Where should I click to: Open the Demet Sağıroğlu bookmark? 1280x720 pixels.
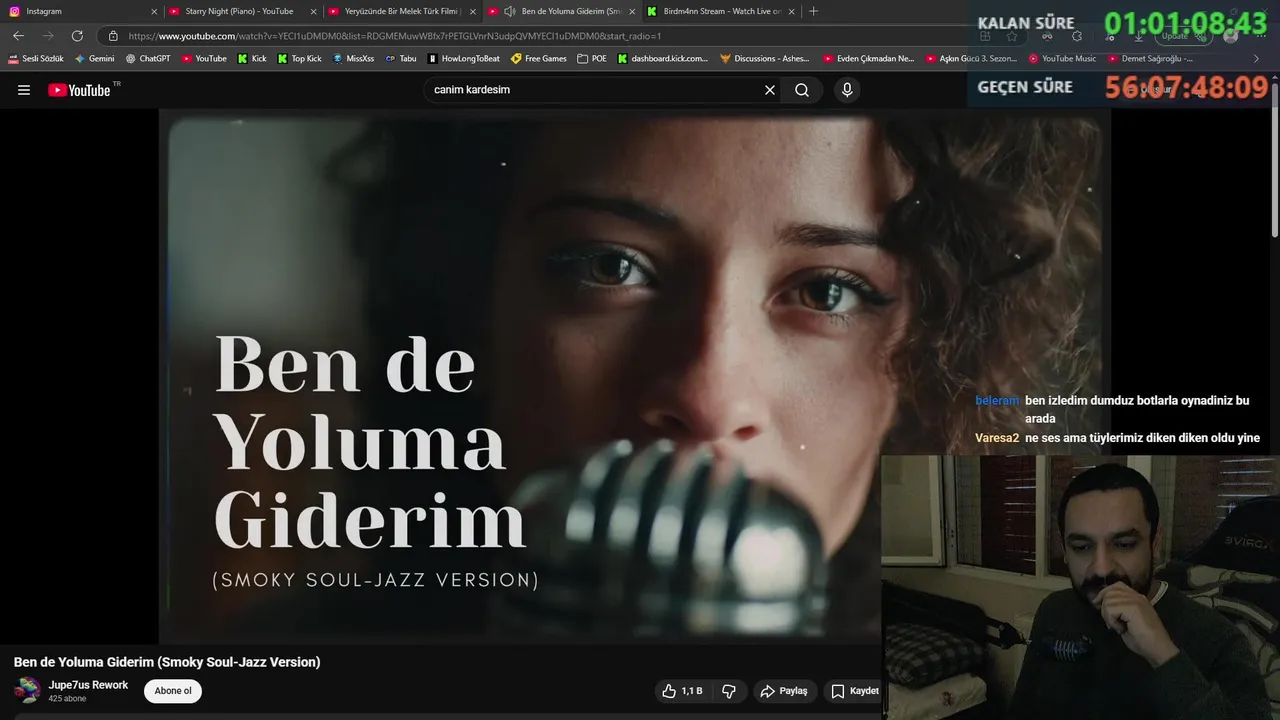point(1149,59)
